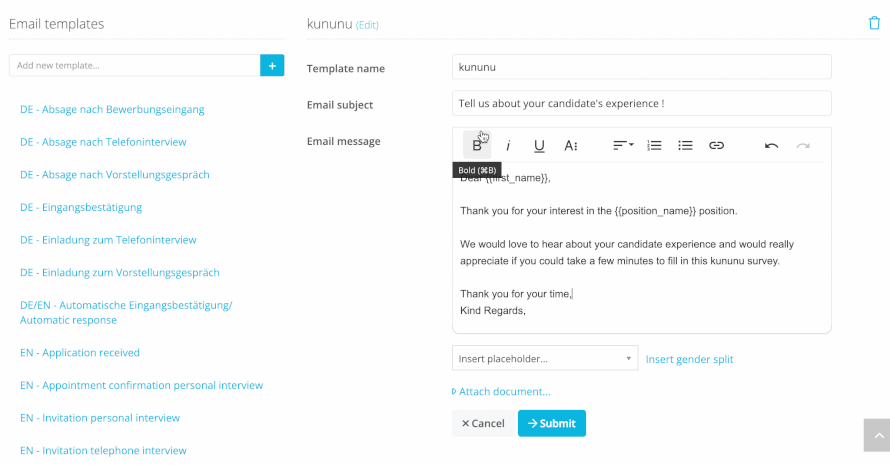
Task: Select the DE - Eingangsbestätigung template
Action: tap(81, 207)
